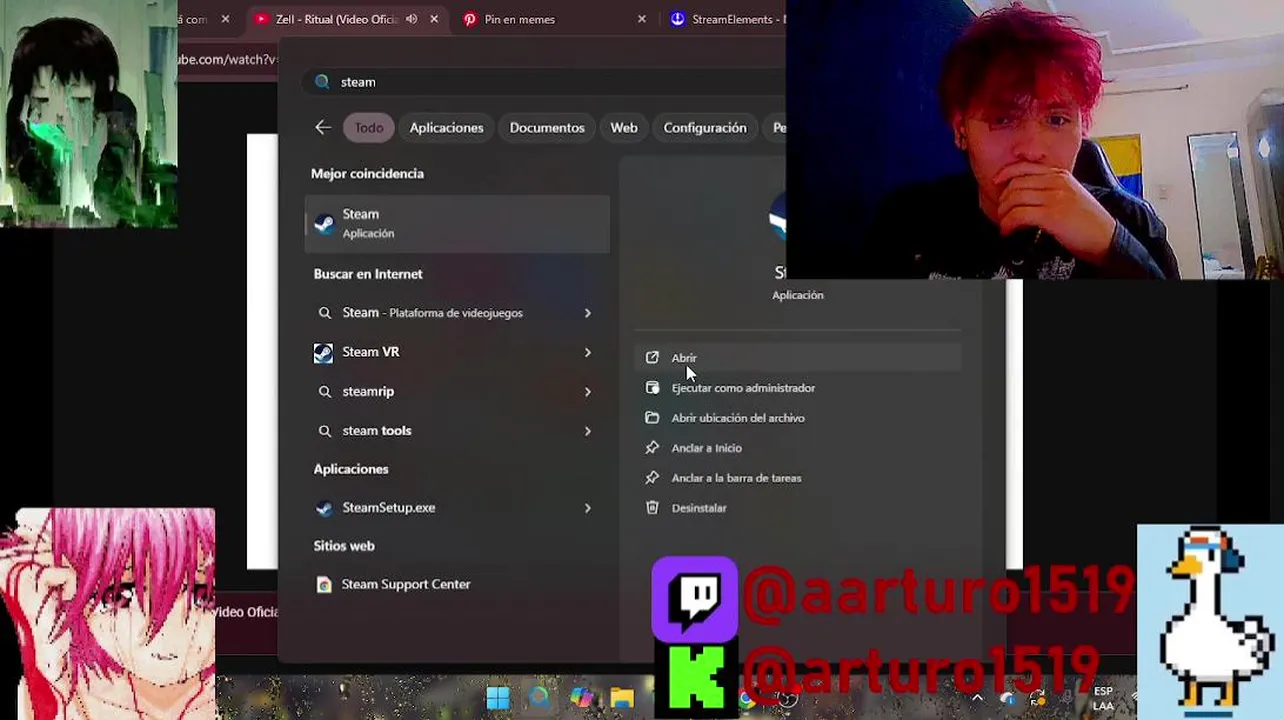
Task: Click the folder icon for file location
Action: pos(652,418)
